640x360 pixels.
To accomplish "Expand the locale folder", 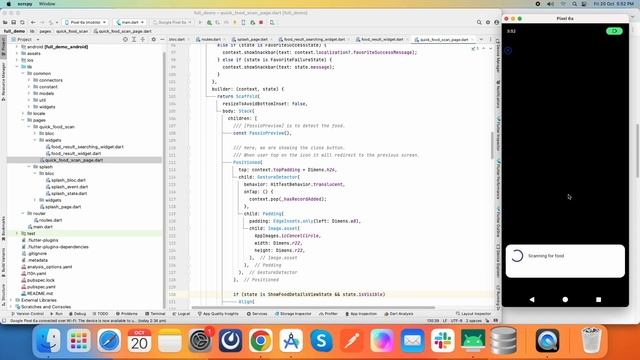I will [x=23, y=113].
